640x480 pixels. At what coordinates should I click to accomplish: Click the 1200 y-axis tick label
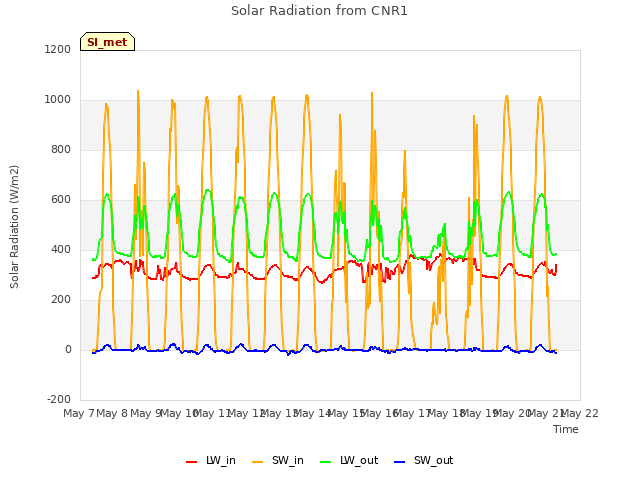coord(58,49)
